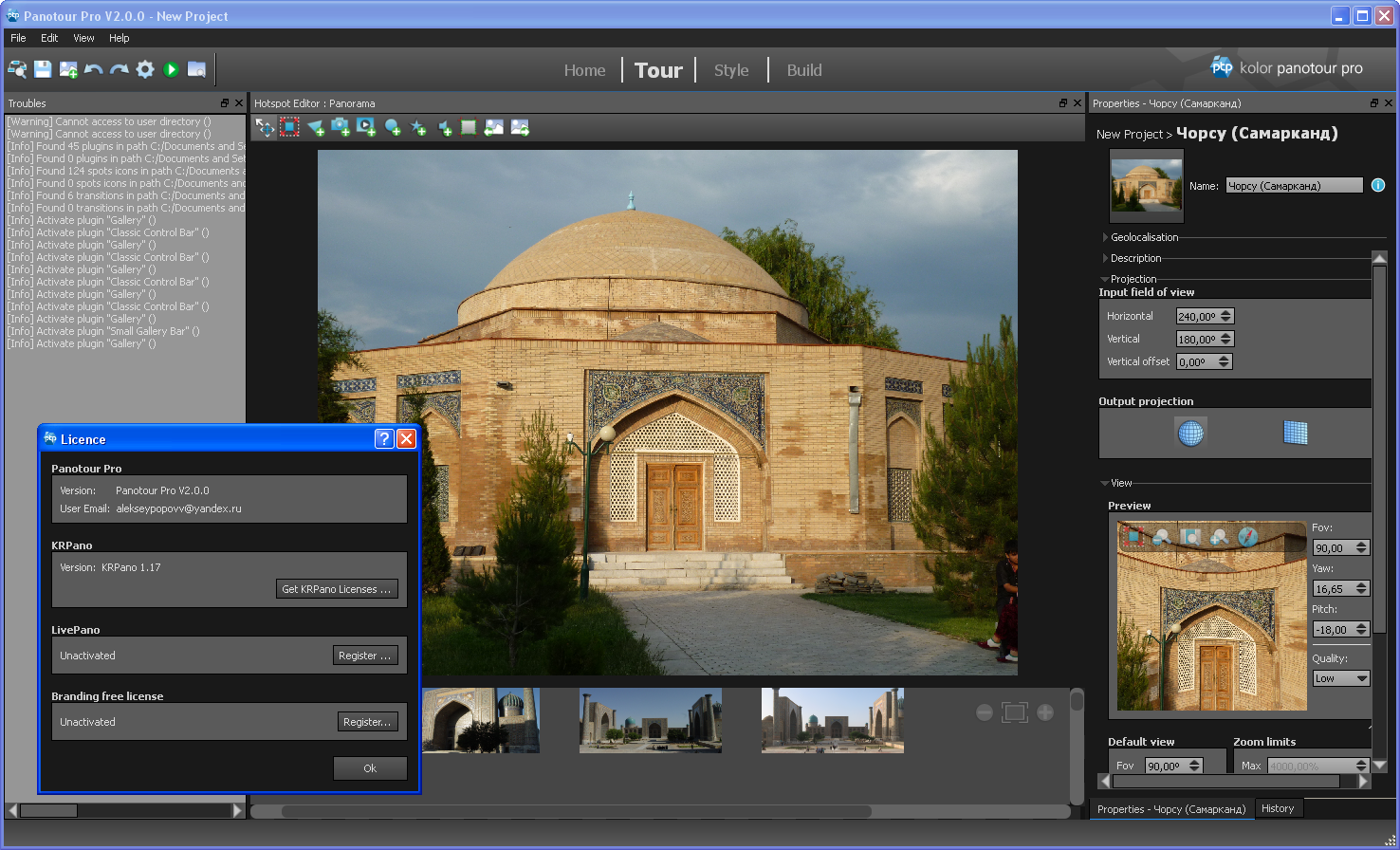1400x850 pixels.
Task: Fit thumbnails with the frame icon
Action: click(1015, 712)
